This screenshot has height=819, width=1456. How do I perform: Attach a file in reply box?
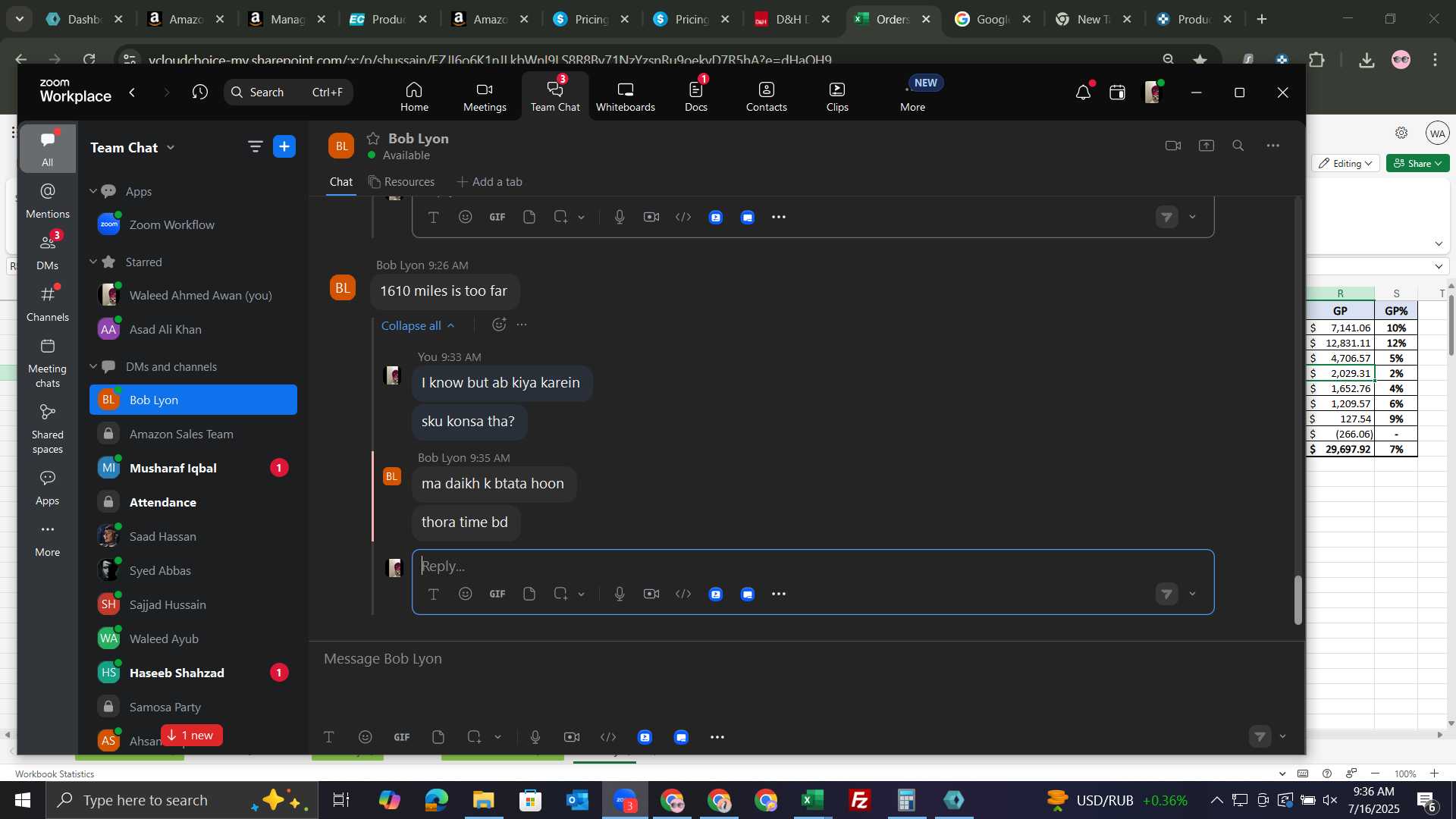529,594
